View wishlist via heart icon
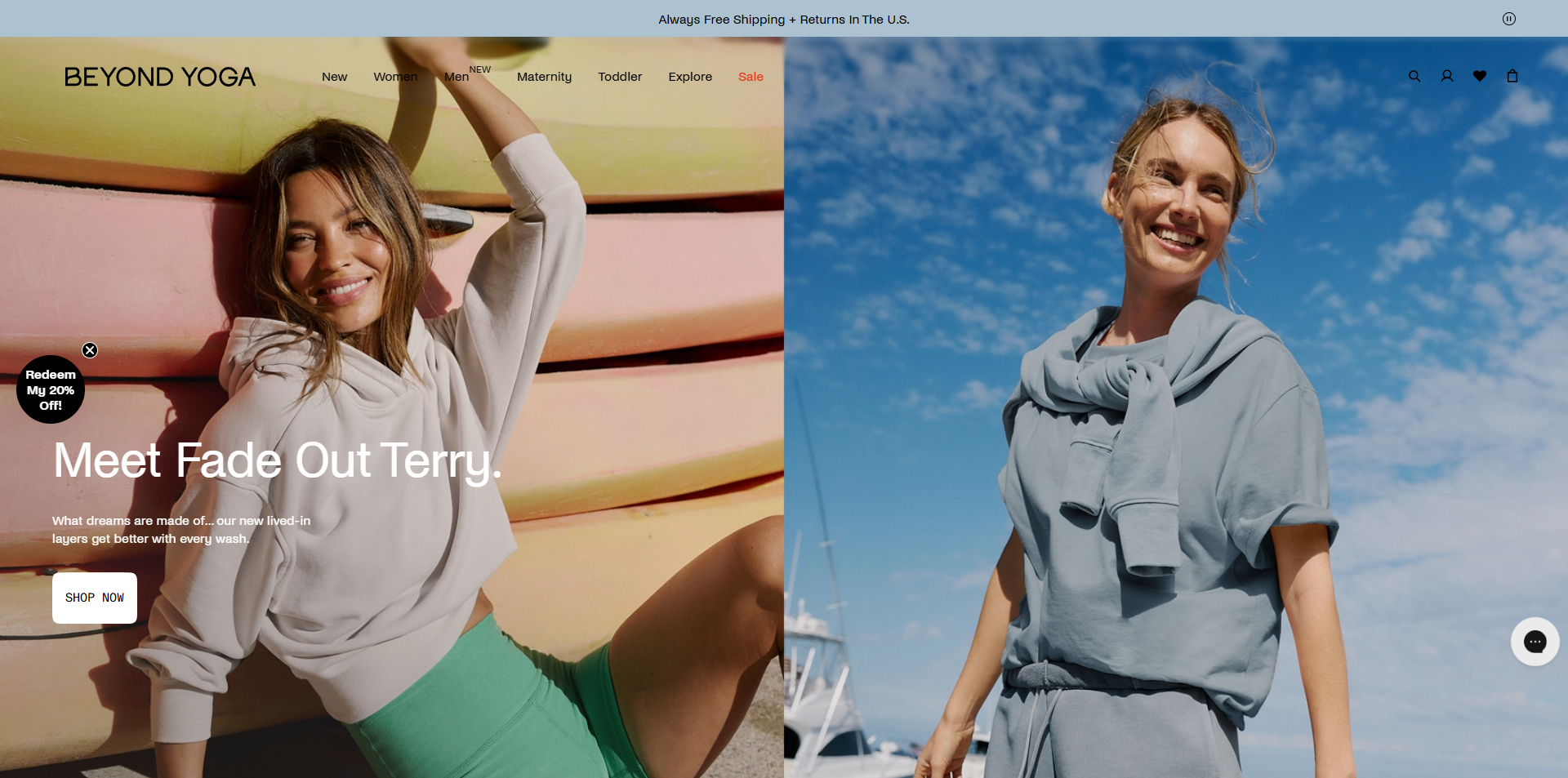 point(1480,76)
